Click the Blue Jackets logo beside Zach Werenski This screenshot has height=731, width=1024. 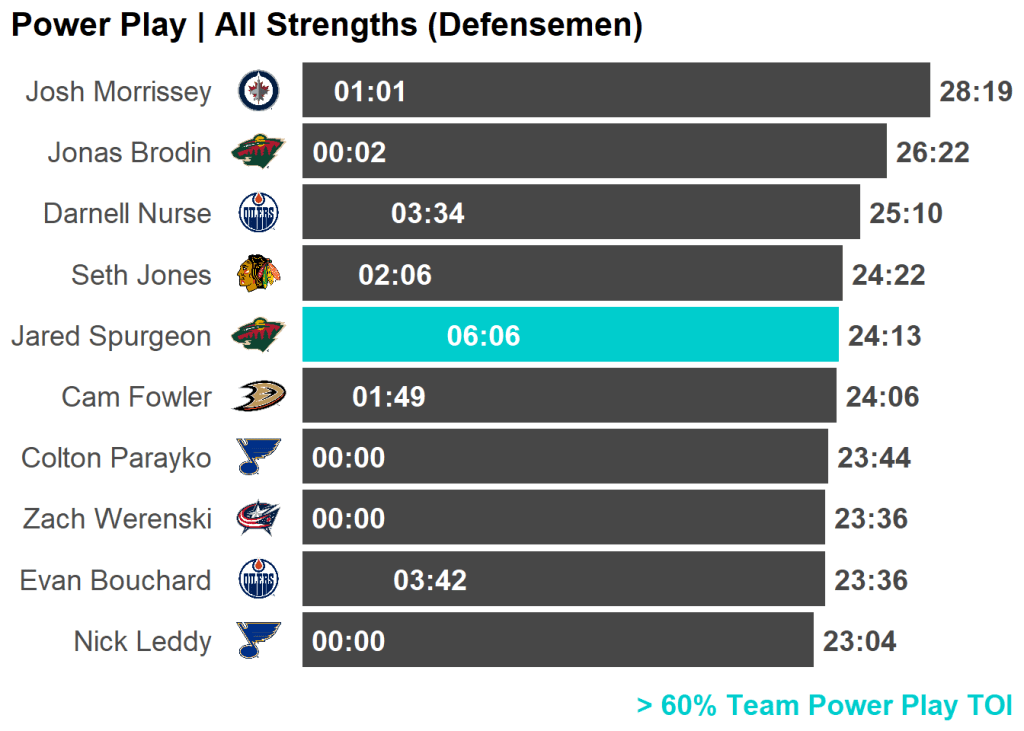(x=258, y=518)
